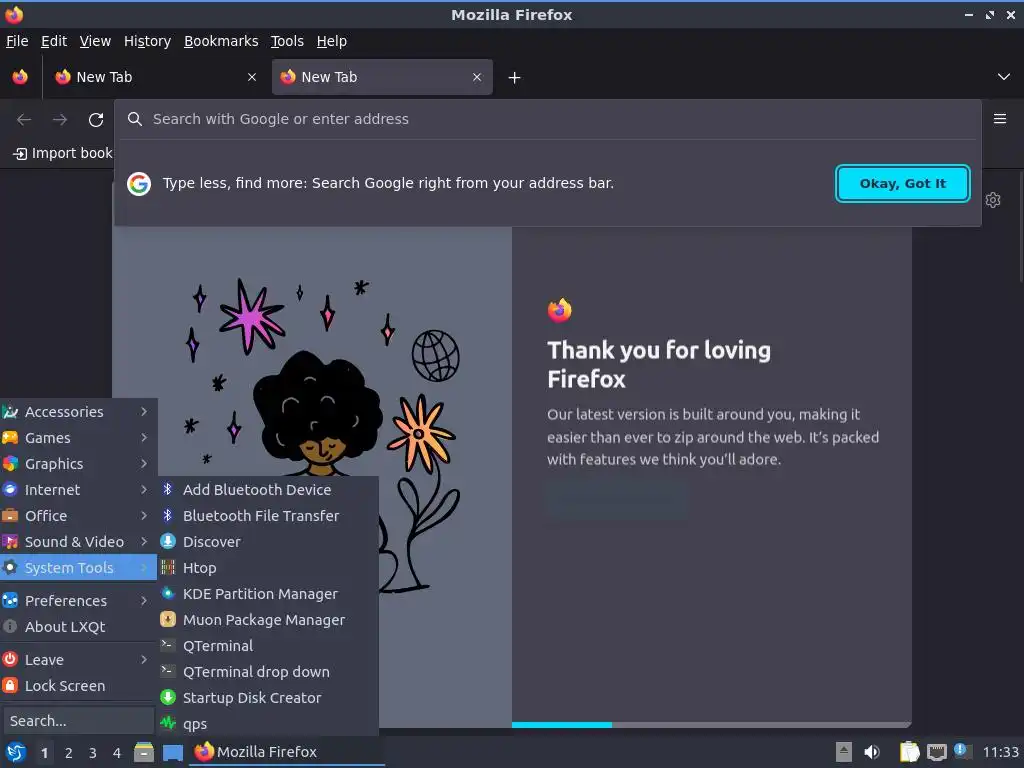
Task: Click the application menu Search field
Action: pos(78,721)
